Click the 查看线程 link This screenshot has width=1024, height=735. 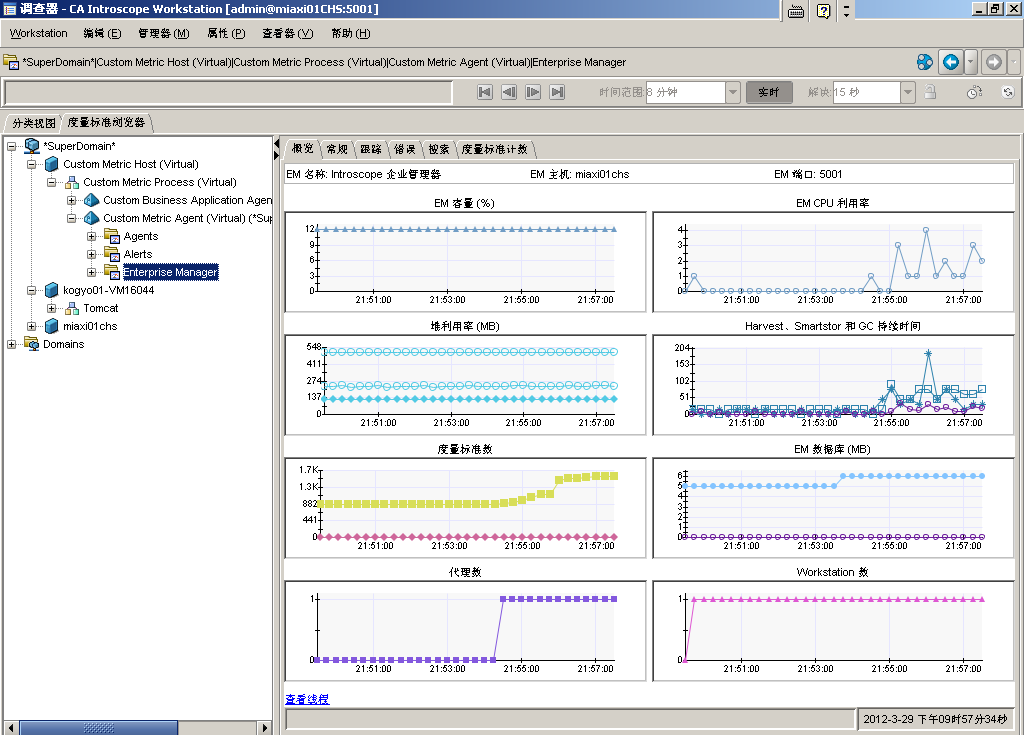coord(307,699)
